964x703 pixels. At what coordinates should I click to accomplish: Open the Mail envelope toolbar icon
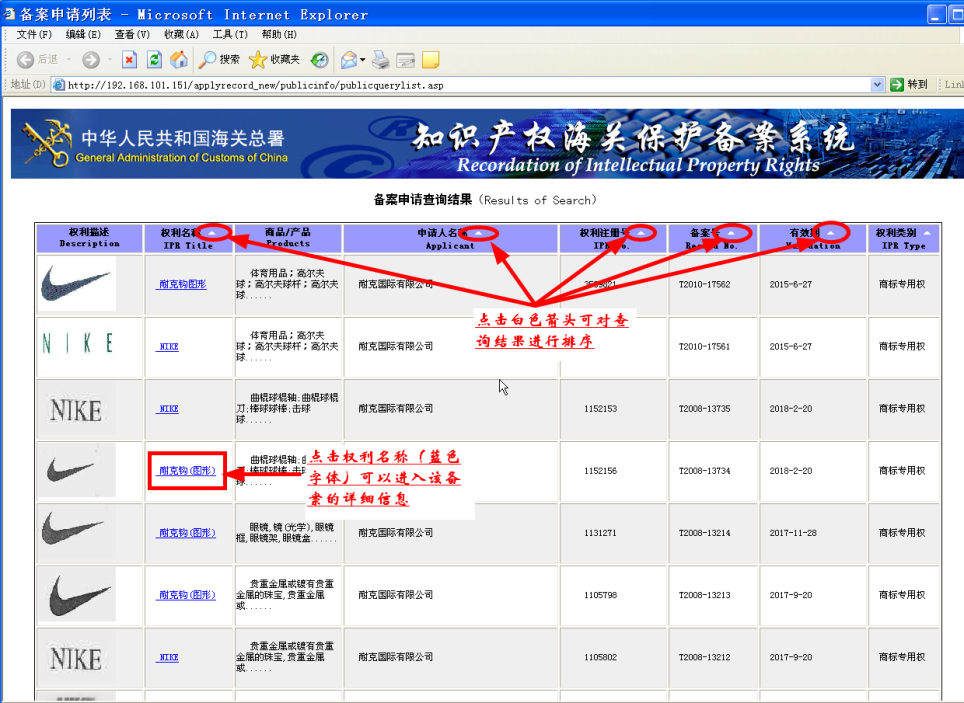point(349,60)
